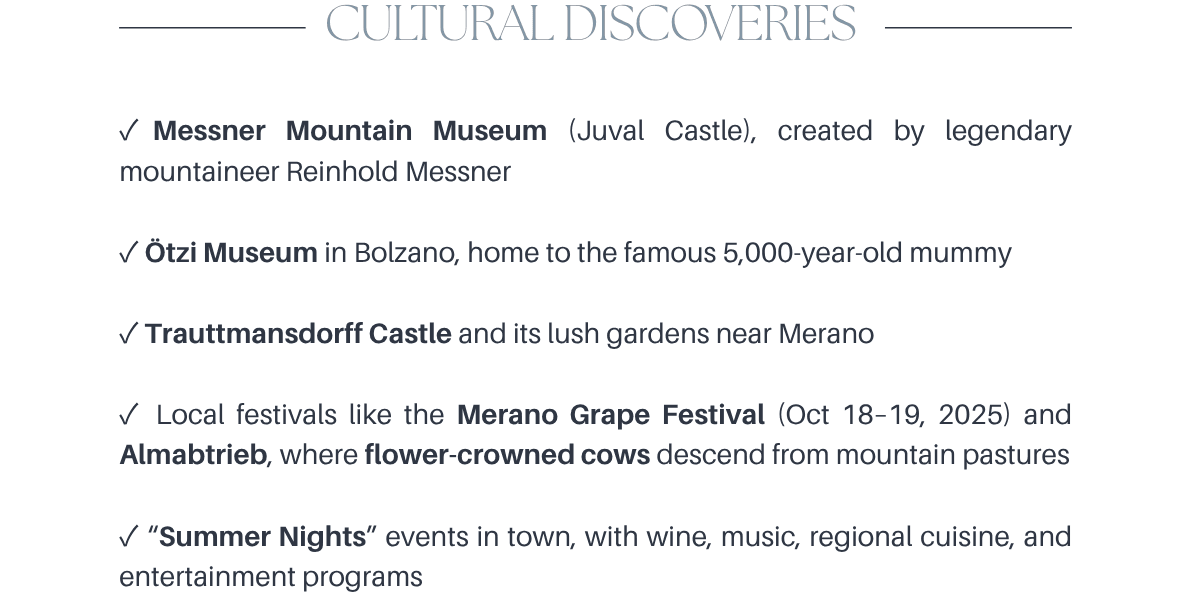1191x599 pixels.
Task: Click the bold Summer Nights text
Action: tap(263, 538)
